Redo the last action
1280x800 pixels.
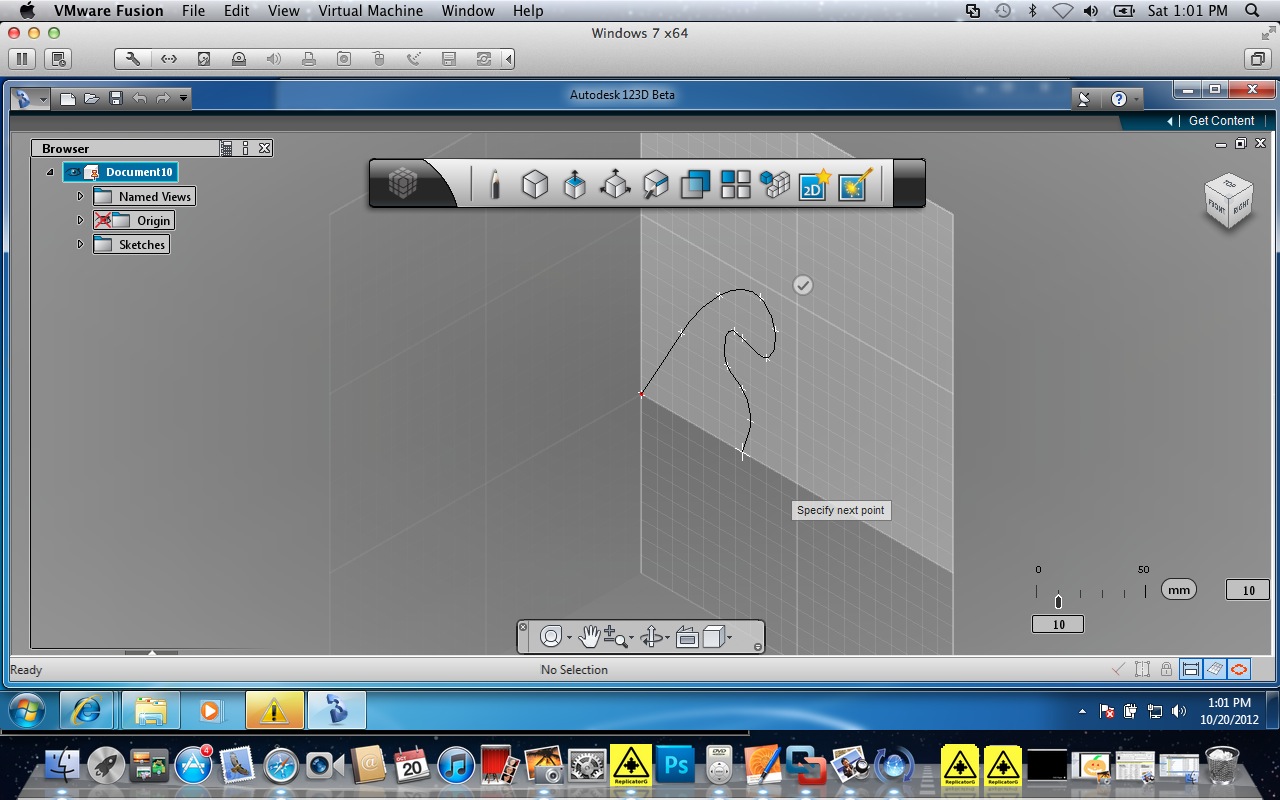163,98
